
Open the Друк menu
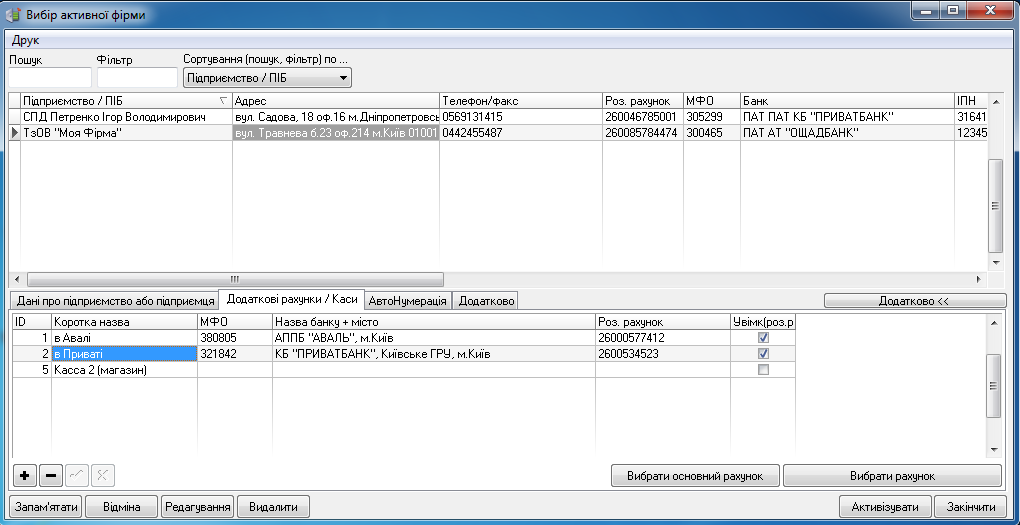(x=25, y=40)
